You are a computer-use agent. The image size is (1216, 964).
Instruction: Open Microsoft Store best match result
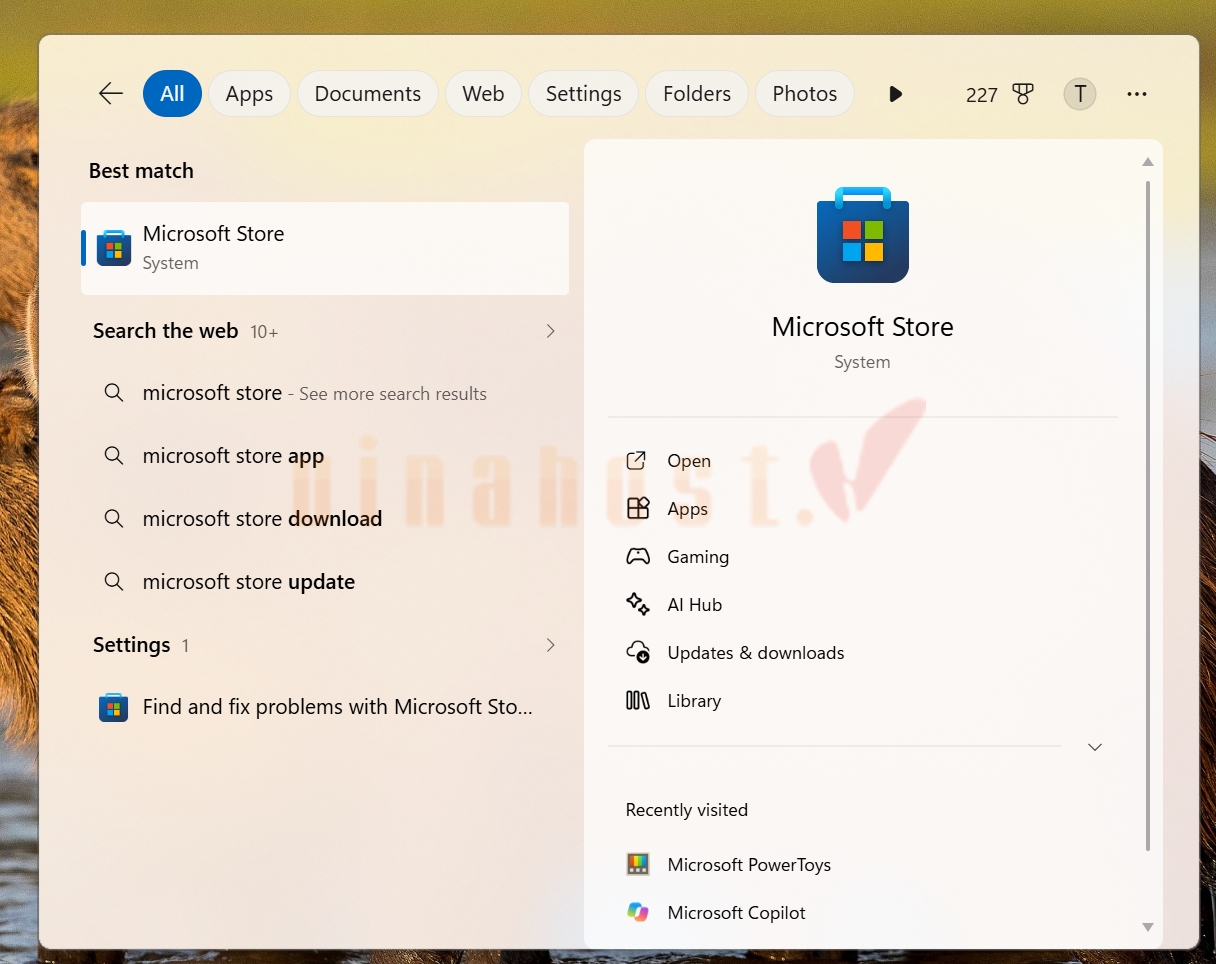point(325,248)
